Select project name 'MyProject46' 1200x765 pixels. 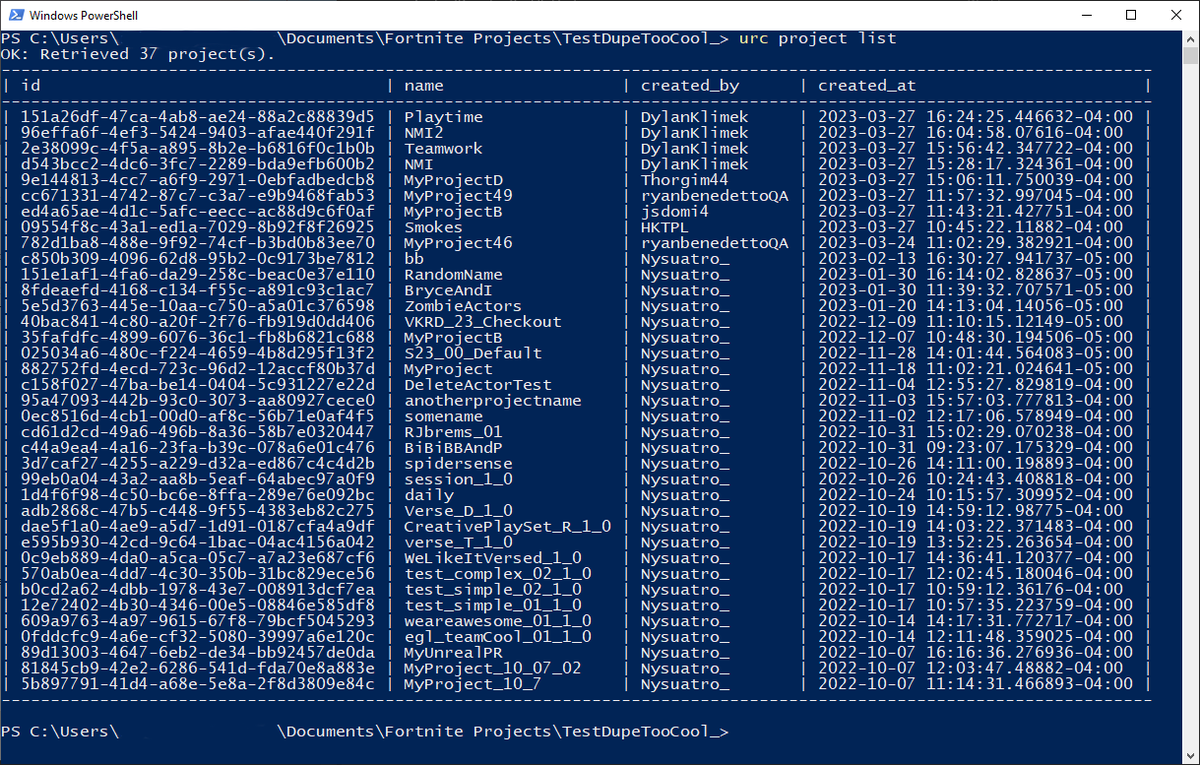(x=458, y=243)
